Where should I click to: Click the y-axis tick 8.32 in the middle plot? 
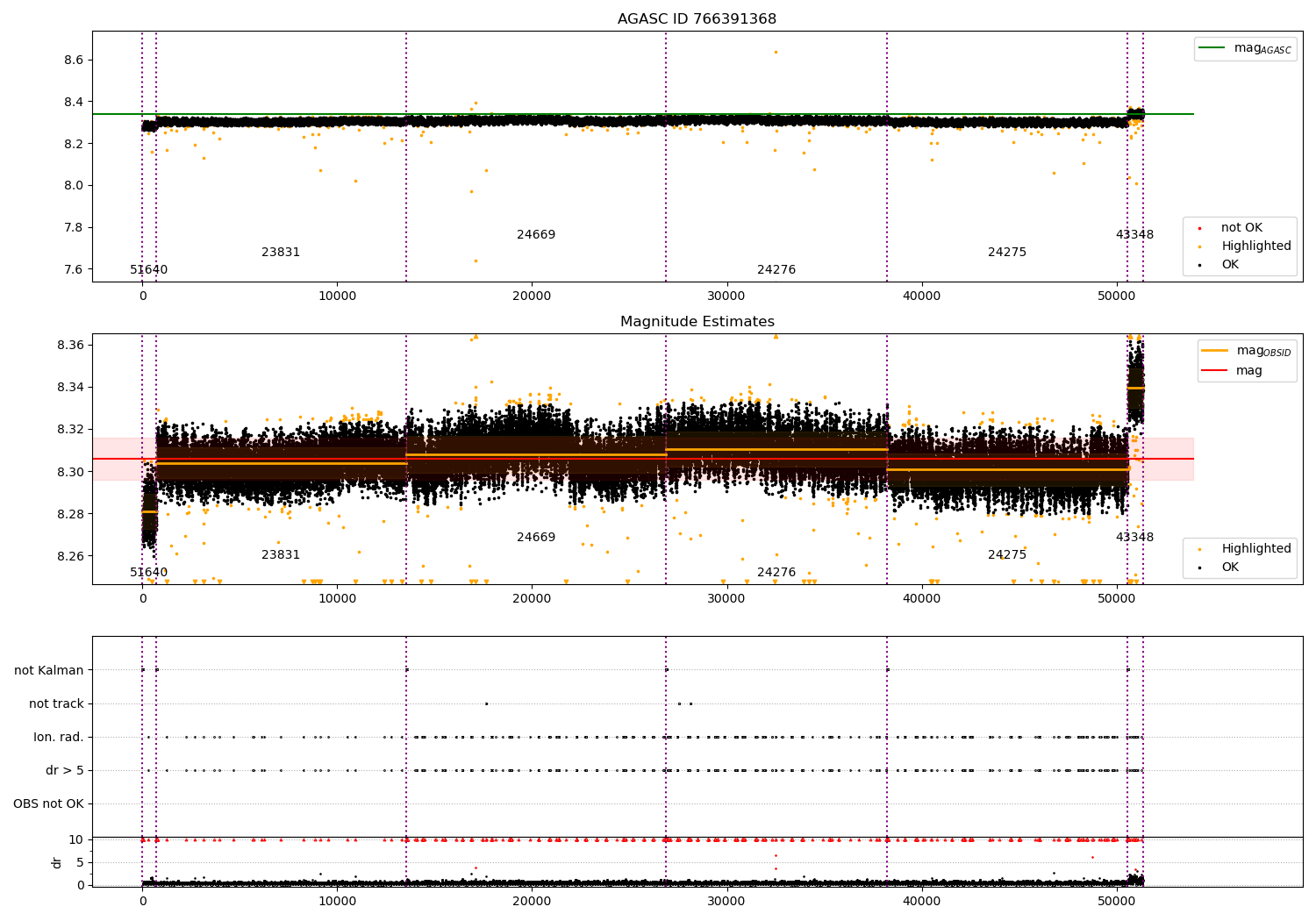pyautogui.click(x=70, y=430)
